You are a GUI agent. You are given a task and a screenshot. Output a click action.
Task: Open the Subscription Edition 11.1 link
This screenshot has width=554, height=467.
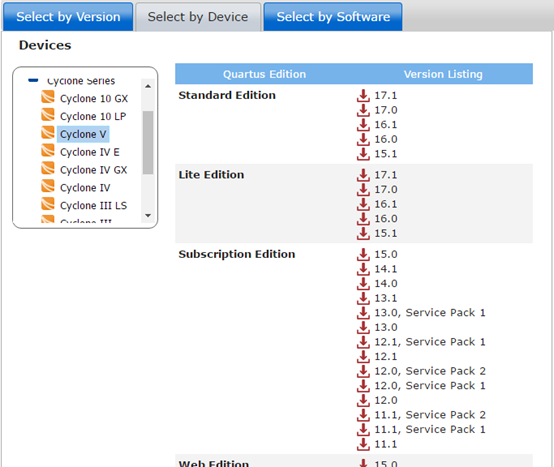pyautogui.click(x=386, y=444)
